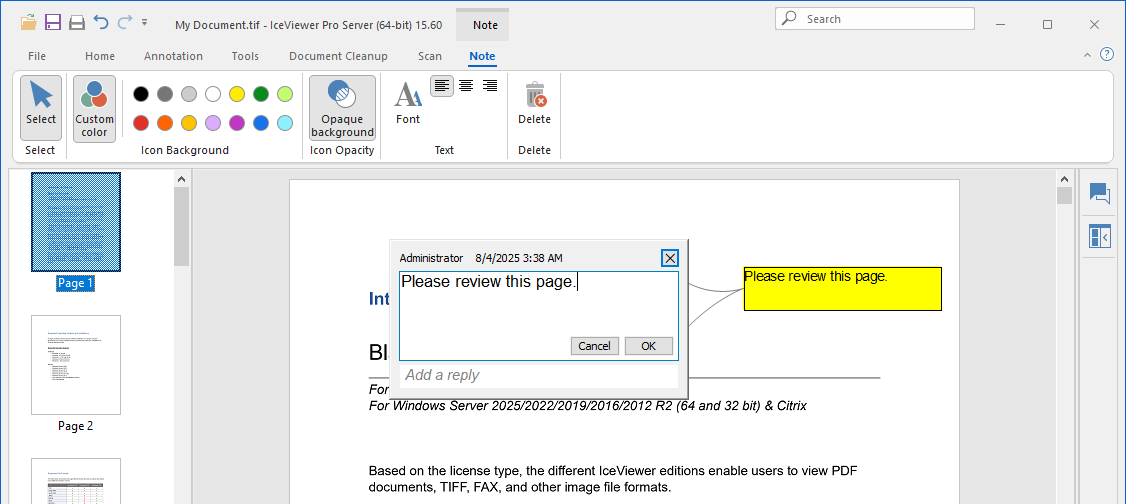Open the third page thumbnail
The image size is (1126, 504).
[76, 481]
